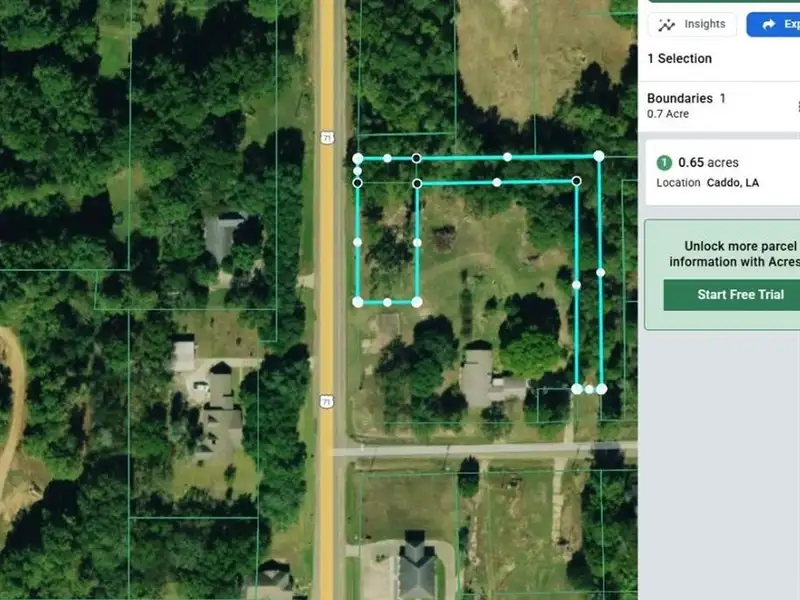
Task: Click midpoint handle on boundary's right edge
Action: point(601,272)
